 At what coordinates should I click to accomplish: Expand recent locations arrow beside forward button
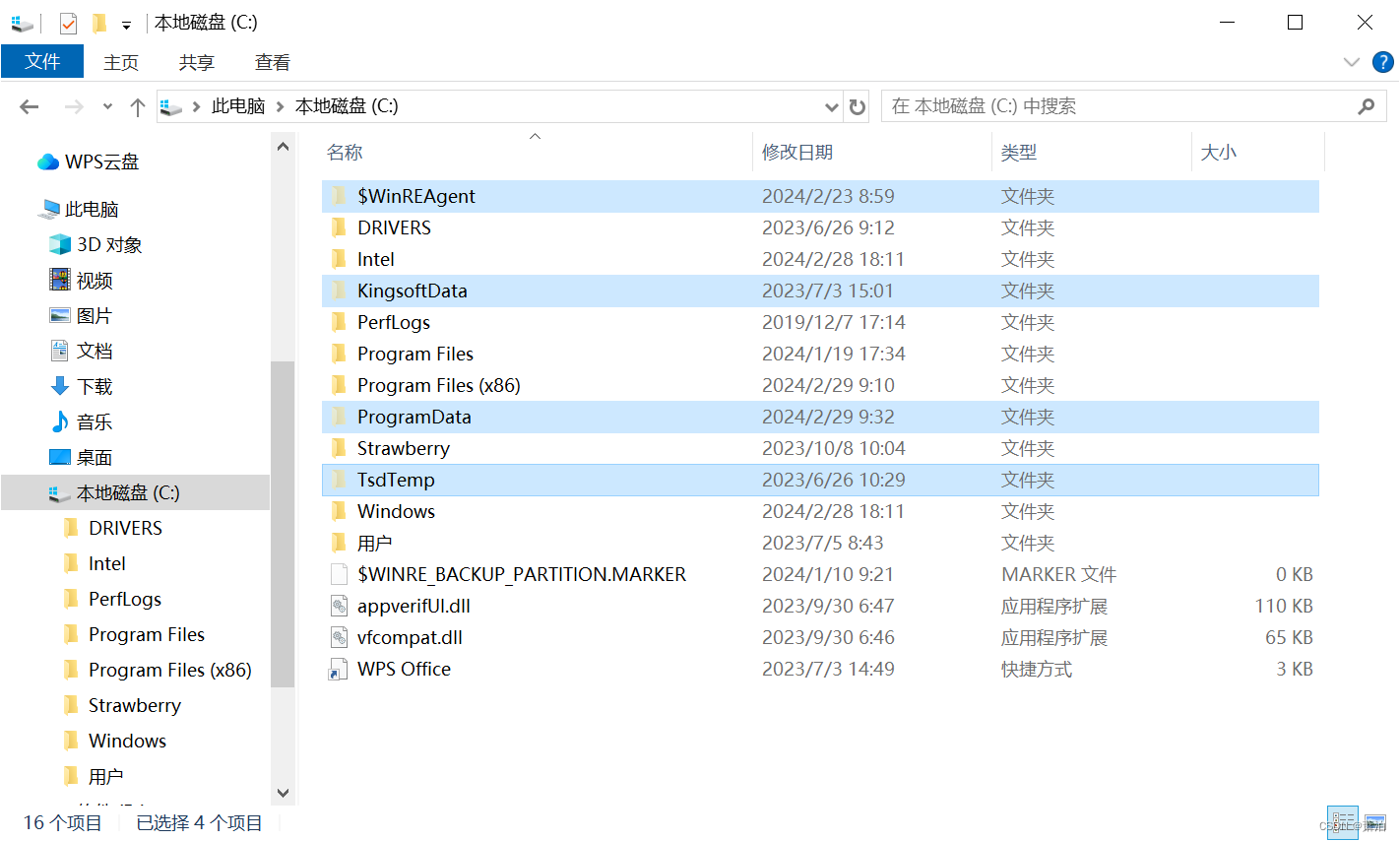click(x=107, y=106)
